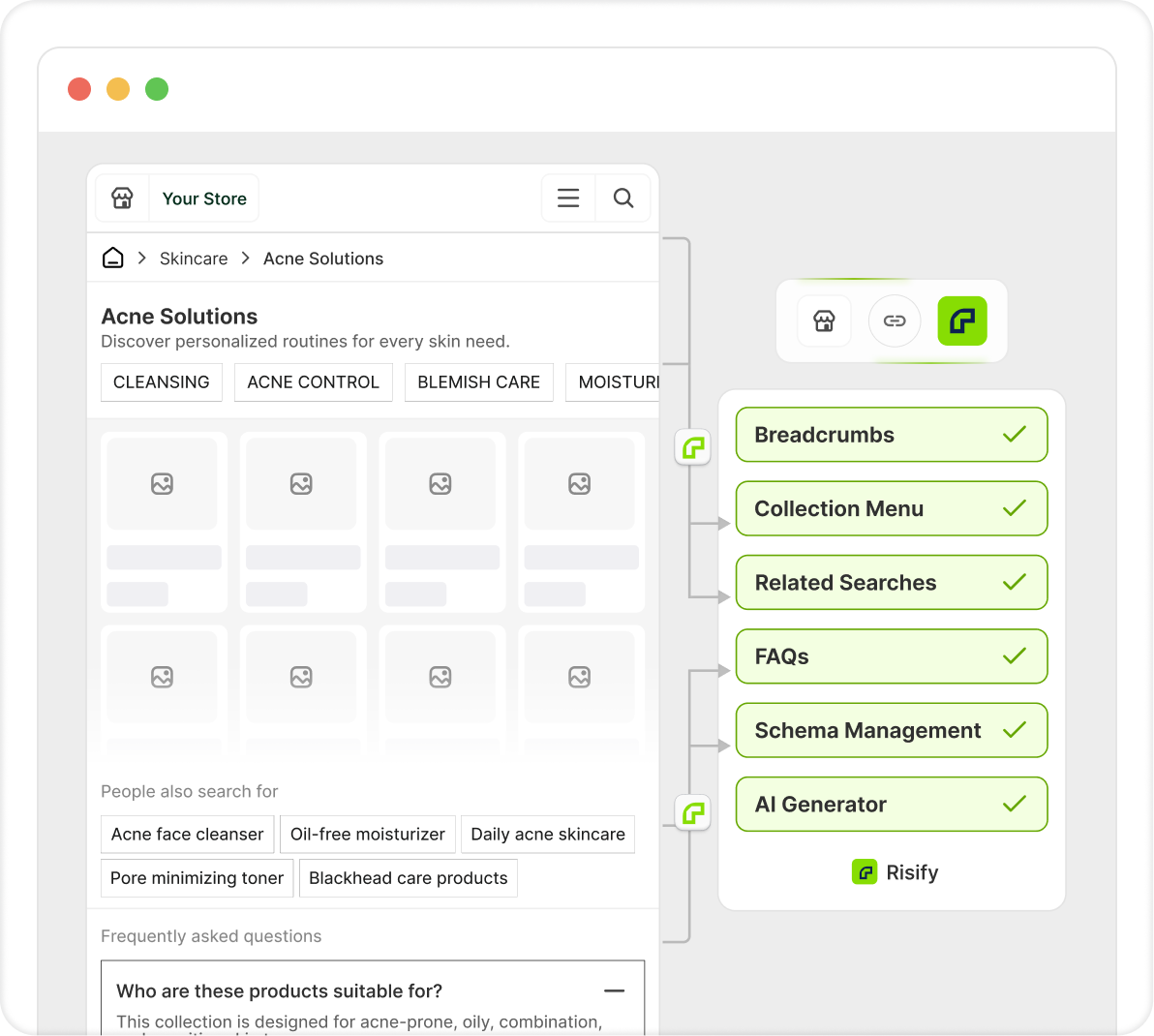1154x1036 pixels.
Task: Collapse the 'Who are these products suitable for?' FAQ
Action: pos(614,990)
